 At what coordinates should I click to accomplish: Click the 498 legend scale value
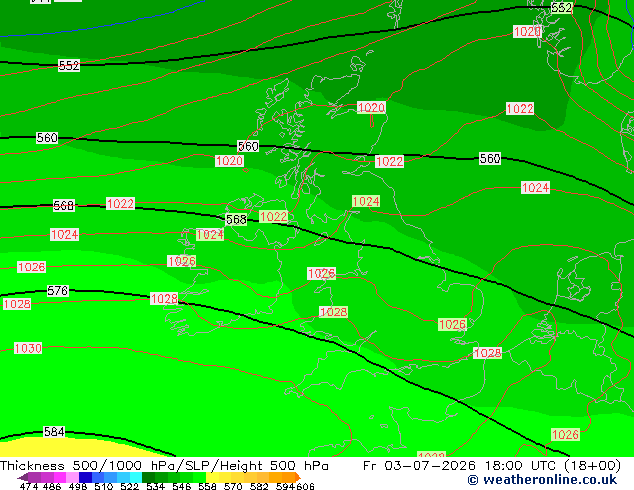[78, 486]
